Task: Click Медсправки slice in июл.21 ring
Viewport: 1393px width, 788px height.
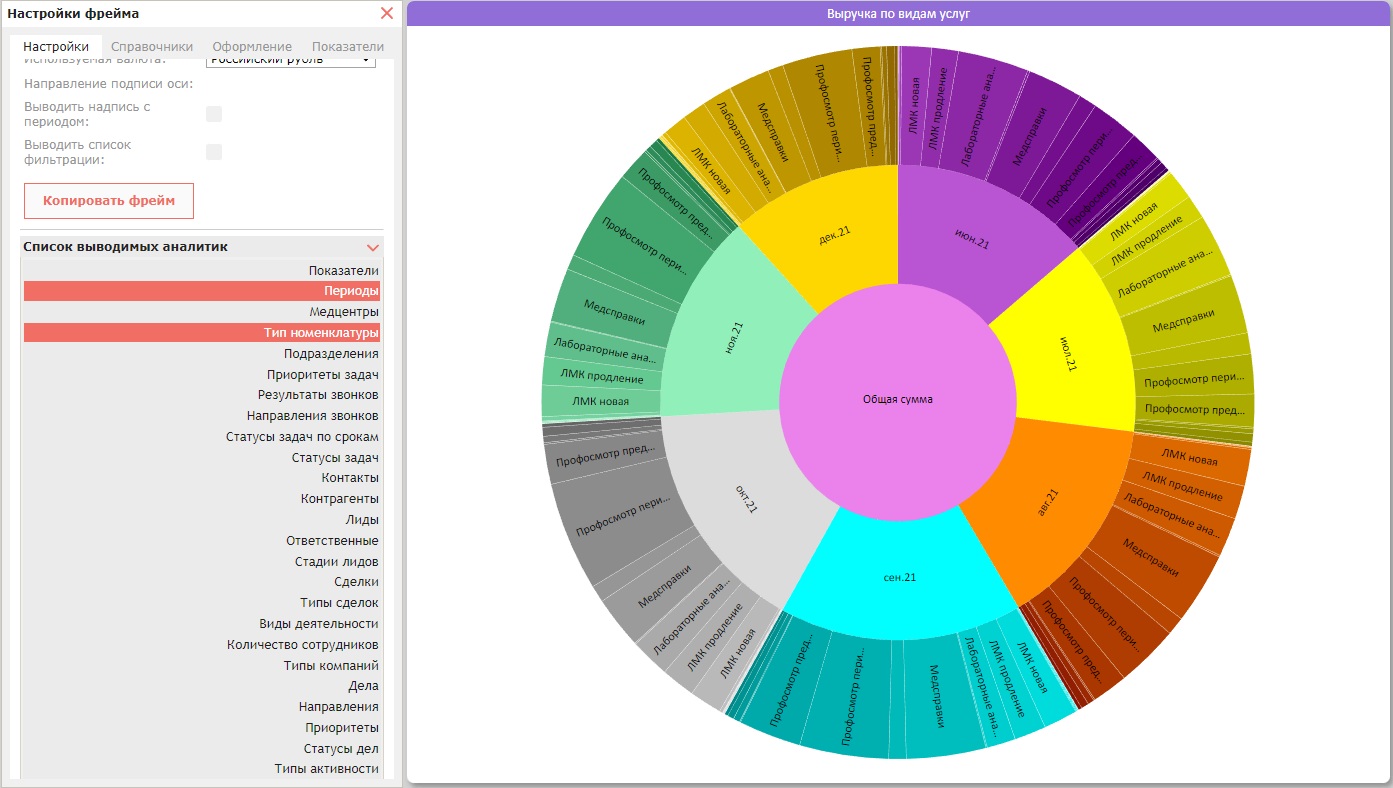Action: 1184,322
